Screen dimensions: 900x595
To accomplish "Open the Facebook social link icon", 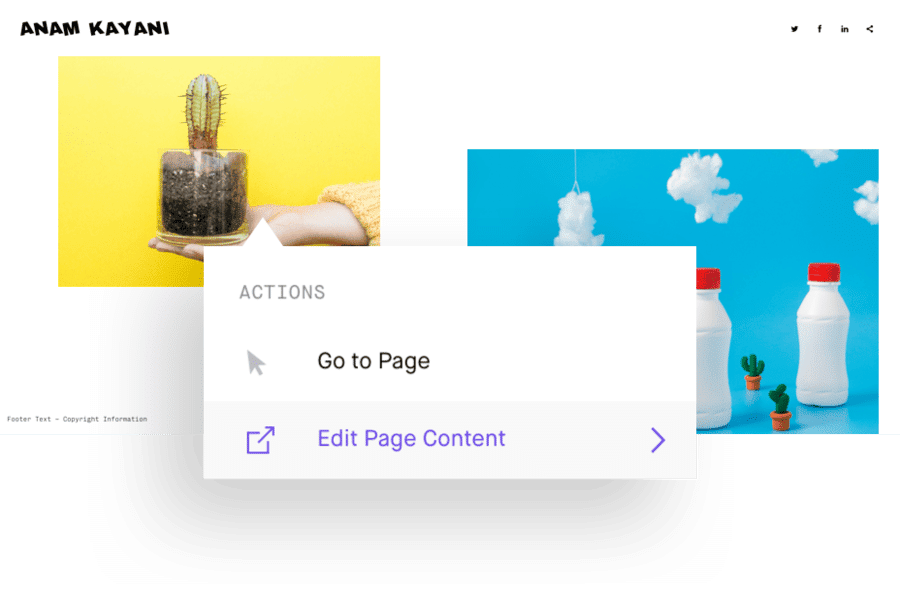I will (820, 29).
